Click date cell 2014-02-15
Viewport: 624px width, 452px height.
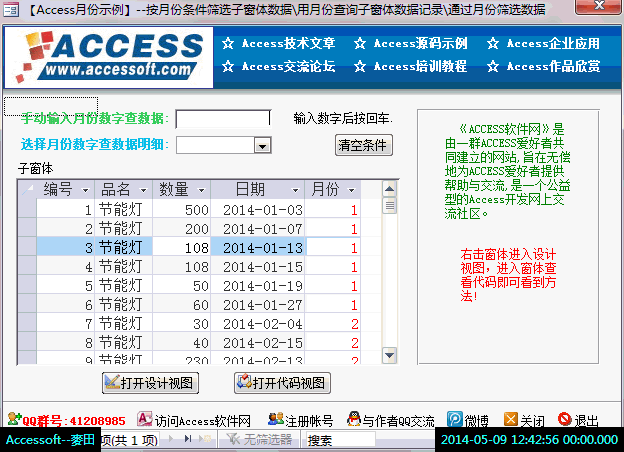pyautogui.click(x=258, y=343)
